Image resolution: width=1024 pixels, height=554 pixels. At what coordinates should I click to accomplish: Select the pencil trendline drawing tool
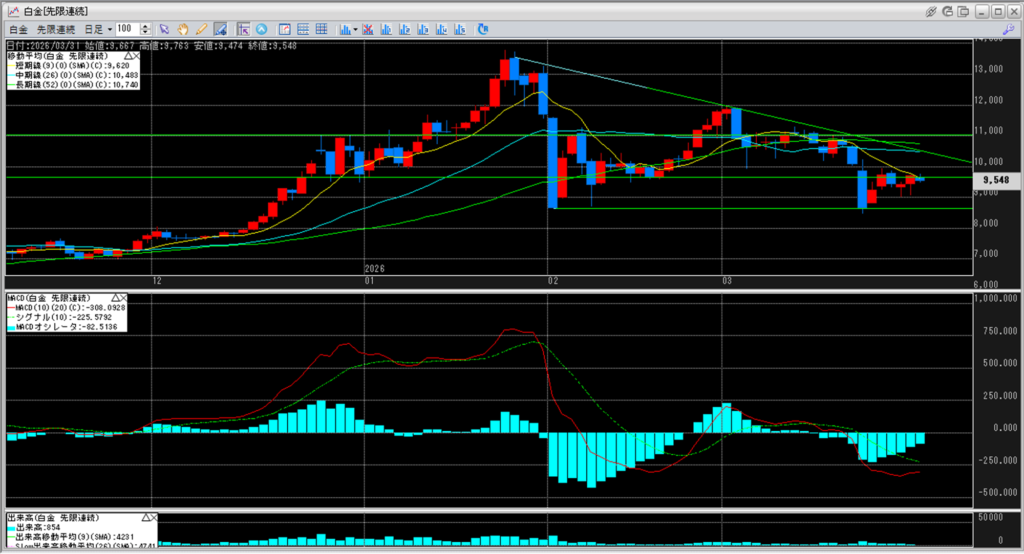point(202,29)
